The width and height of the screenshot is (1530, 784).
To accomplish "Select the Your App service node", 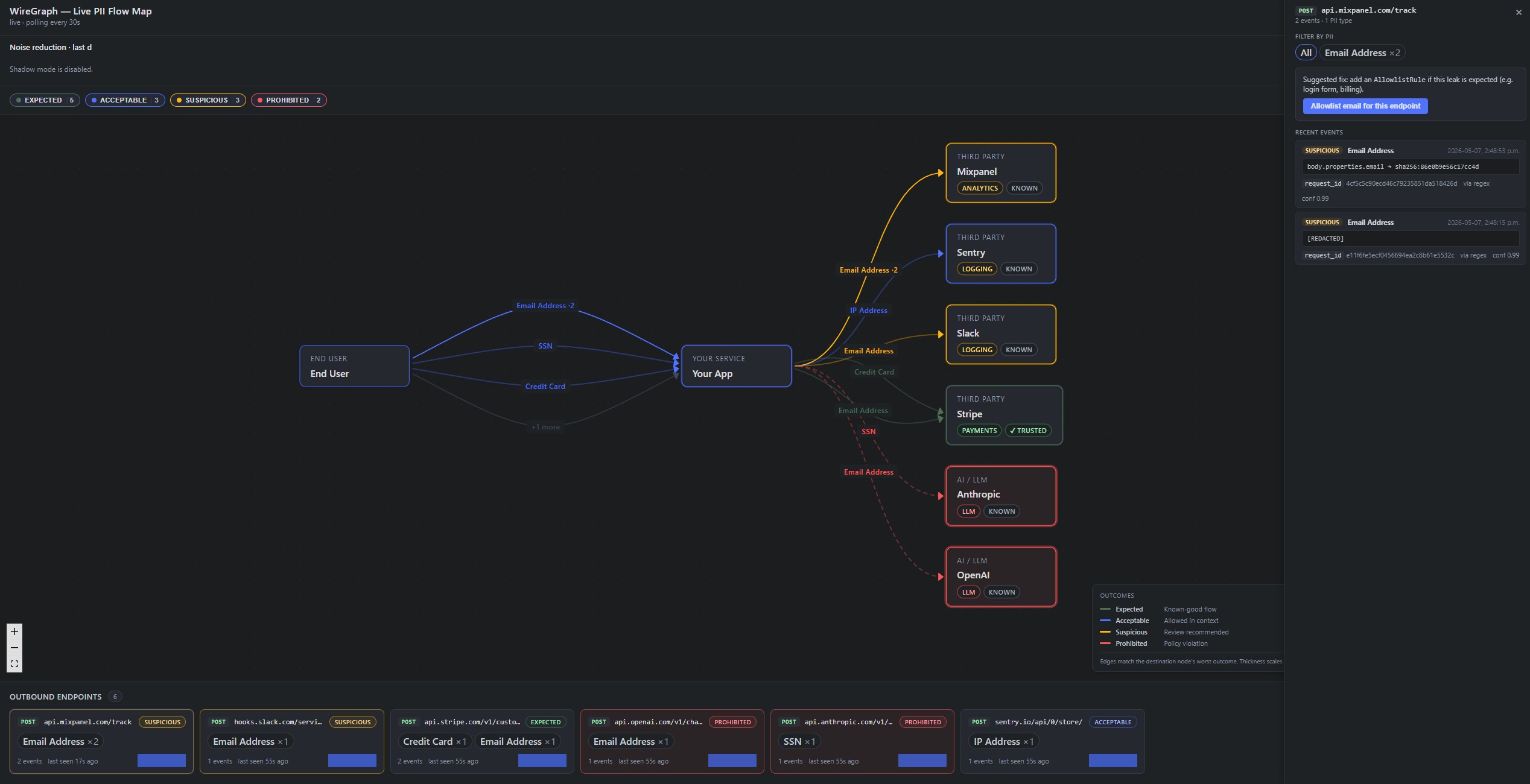I will 737,366.
